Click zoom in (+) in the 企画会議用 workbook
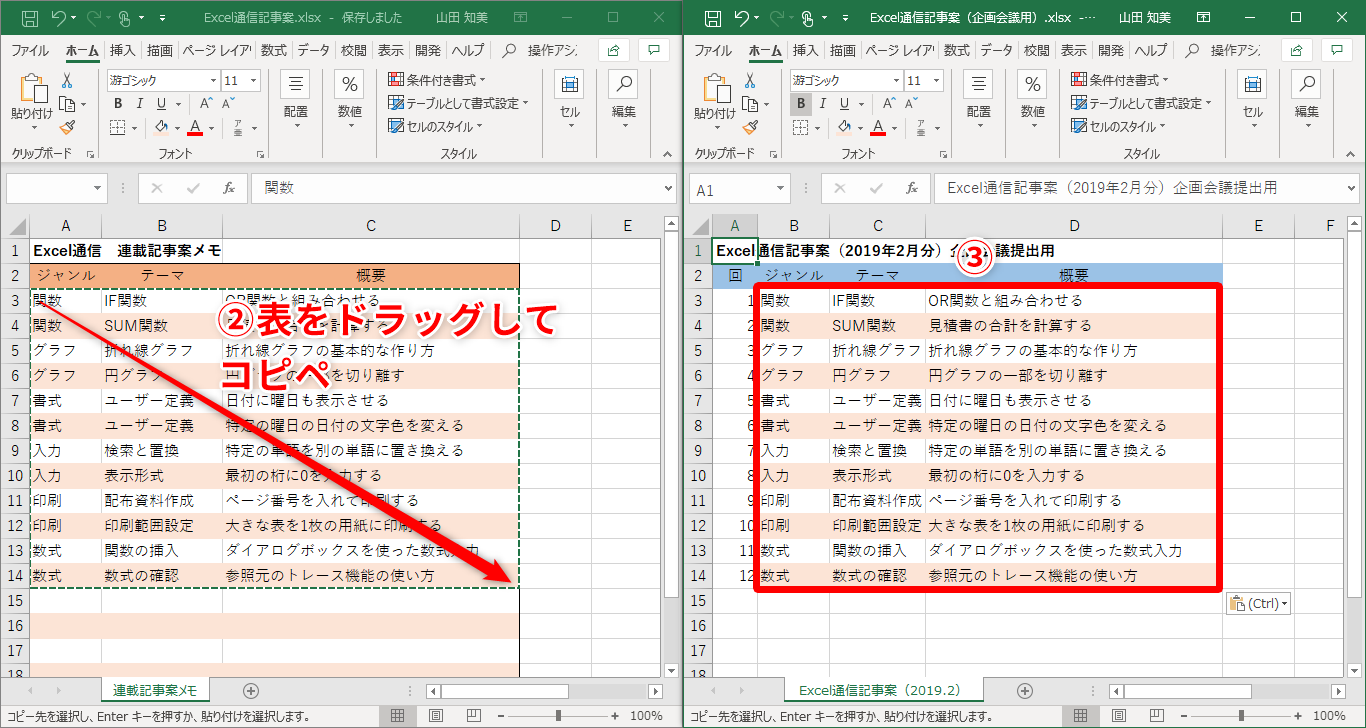Viewport: 1366px width, 728px height. coord(1299,716)
